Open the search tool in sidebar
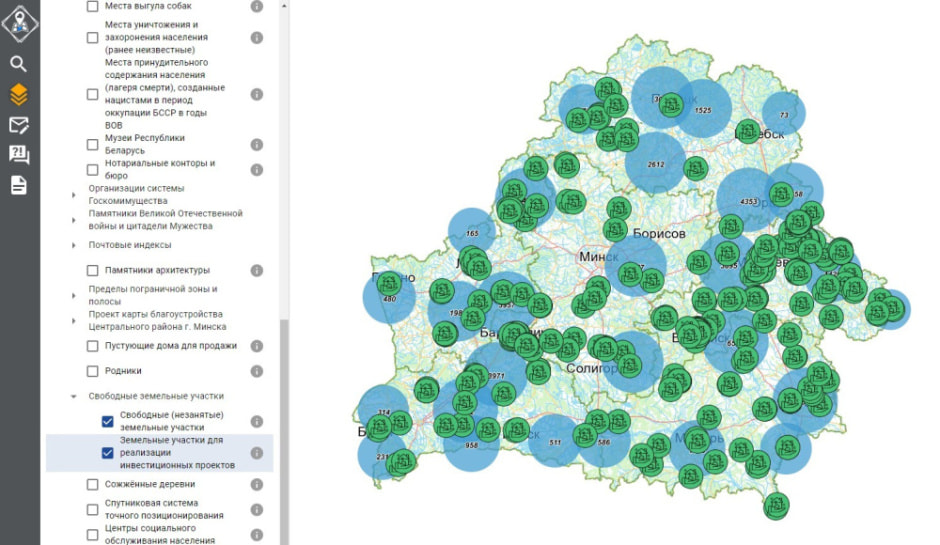This screenshot has width=940, height=545. (x=19, y=64)
